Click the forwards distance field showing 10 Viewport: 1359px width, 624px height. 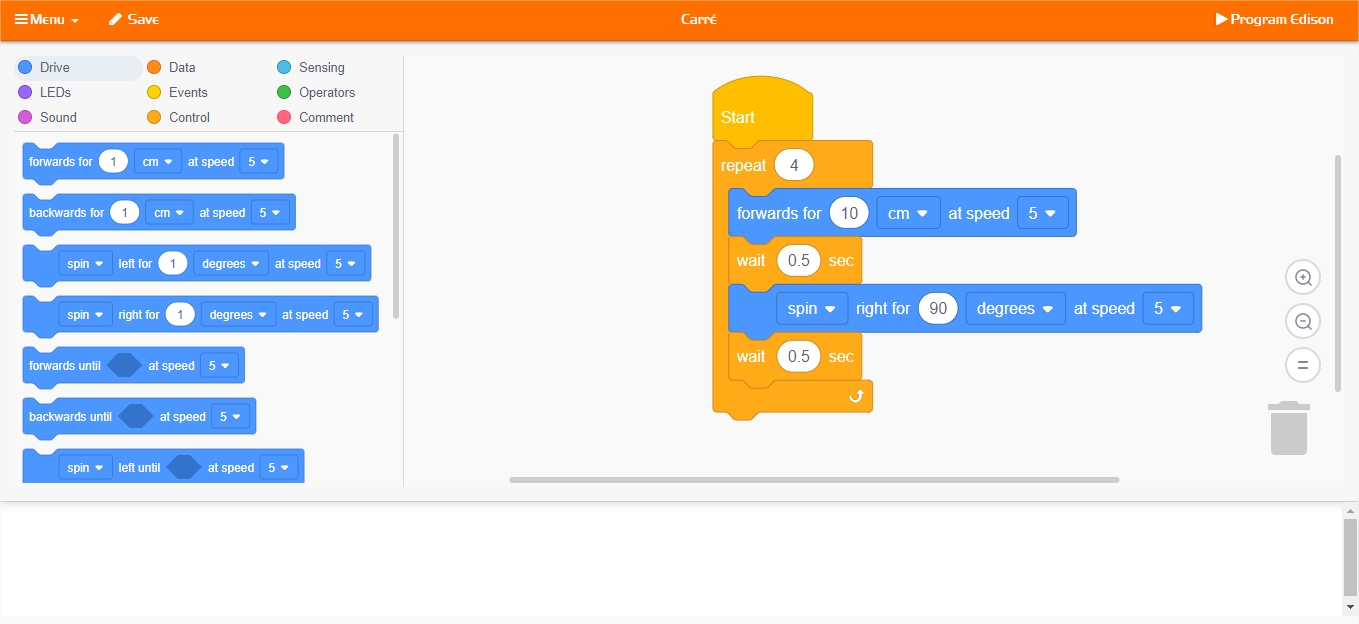click(849, 213)
